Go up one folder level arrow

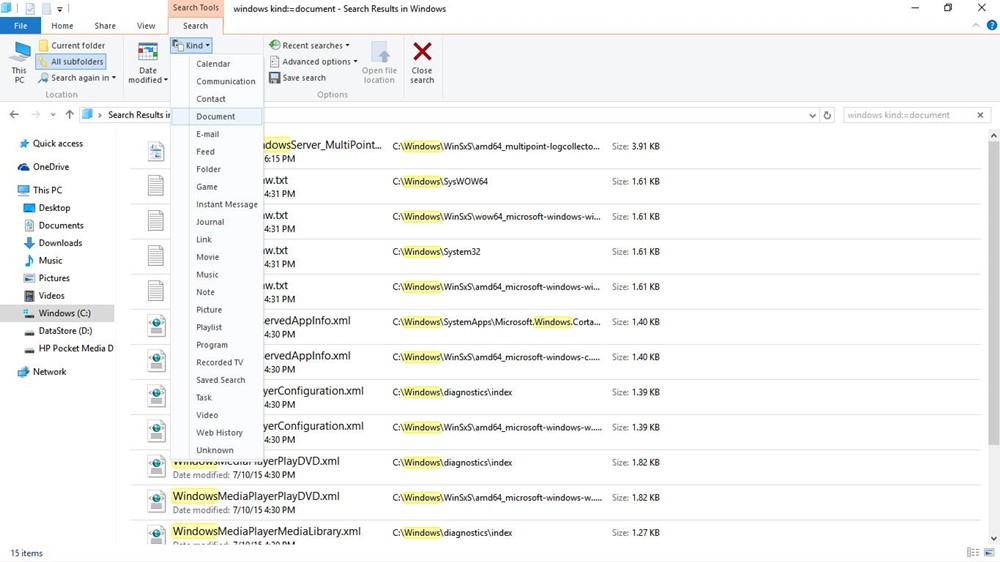69,115
